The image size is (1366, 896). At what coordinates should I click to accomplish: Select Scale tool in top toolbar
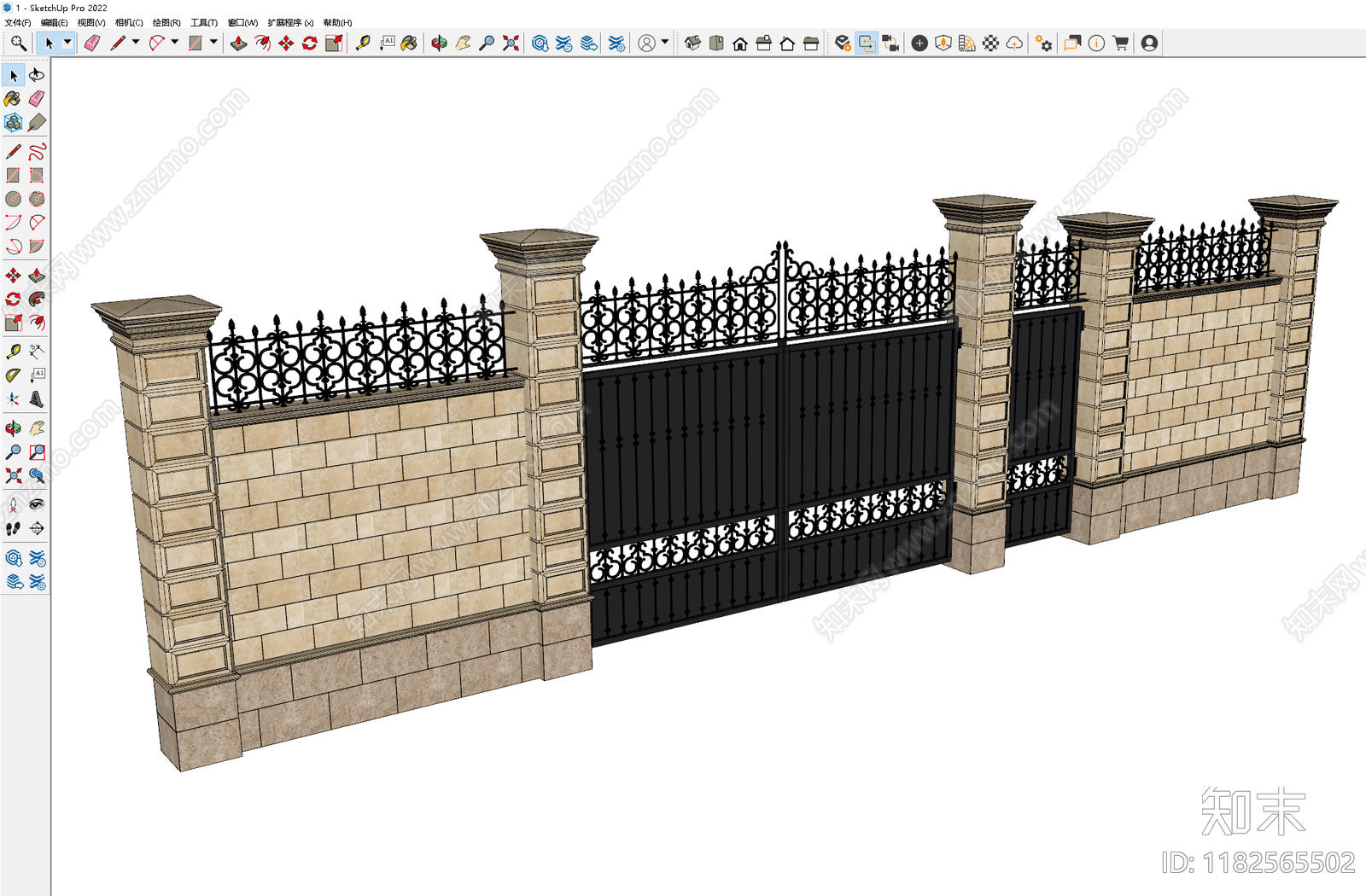pyautogui.click(x=334, y=43)
